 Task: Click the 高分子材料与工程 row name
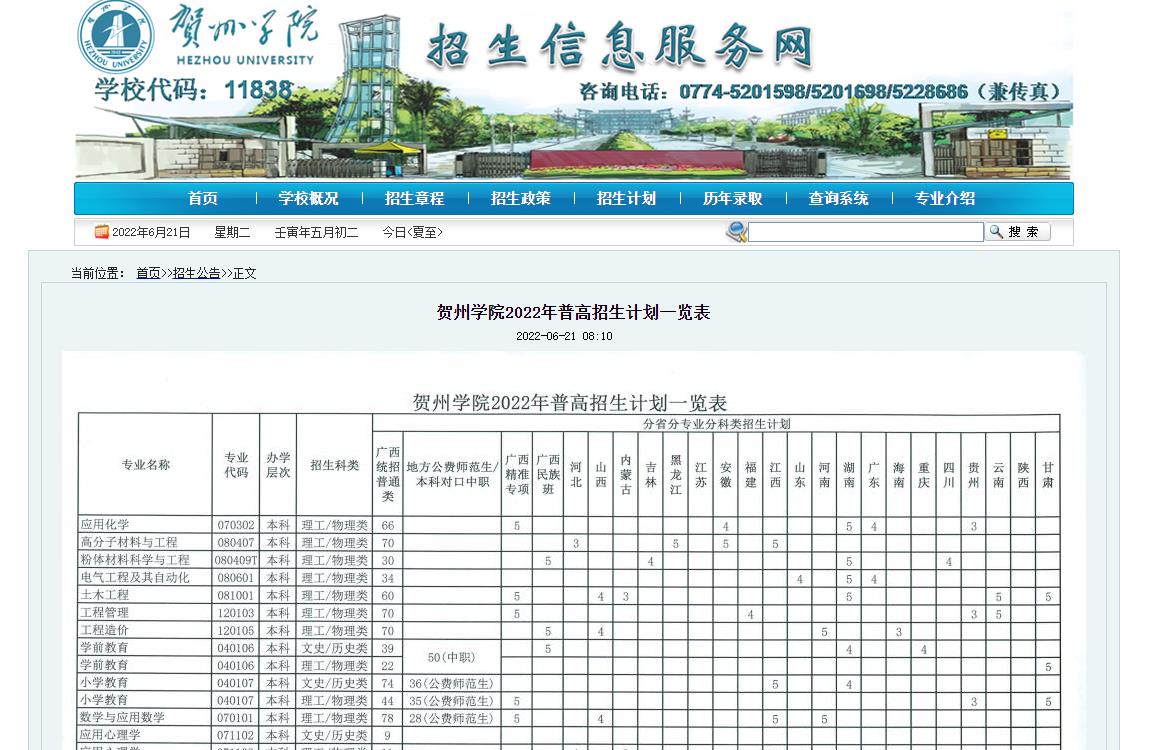(129, 543)
